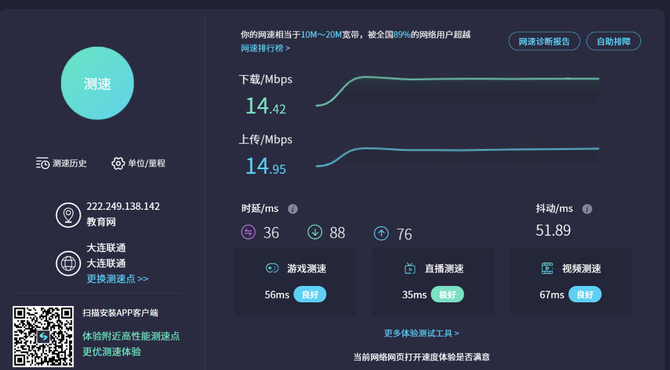
Task: Open the 网速排行榜 link
Action: 265,48
